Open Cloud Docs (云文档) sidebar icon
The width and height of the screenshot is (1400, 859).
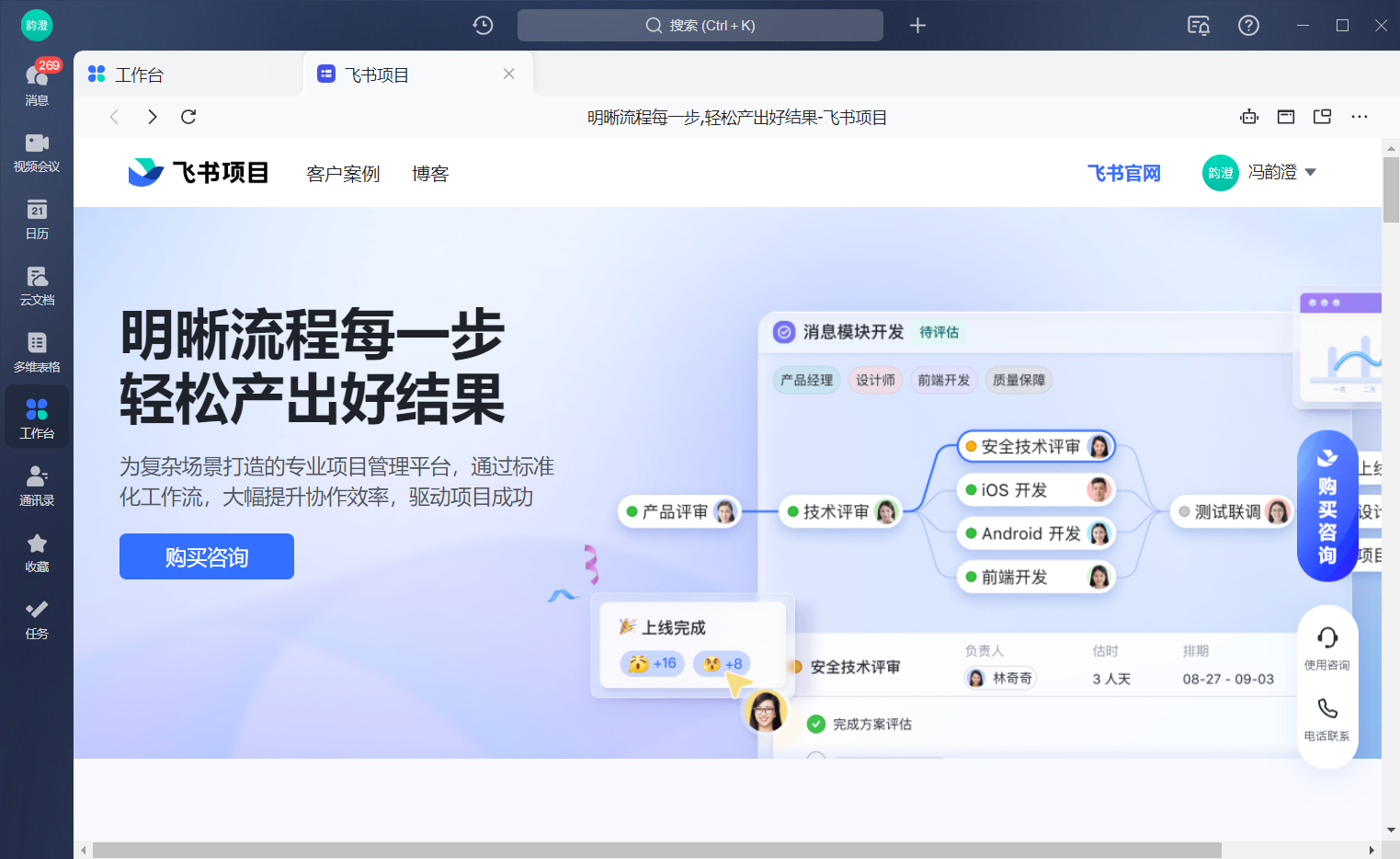click(x=37, y=285)
